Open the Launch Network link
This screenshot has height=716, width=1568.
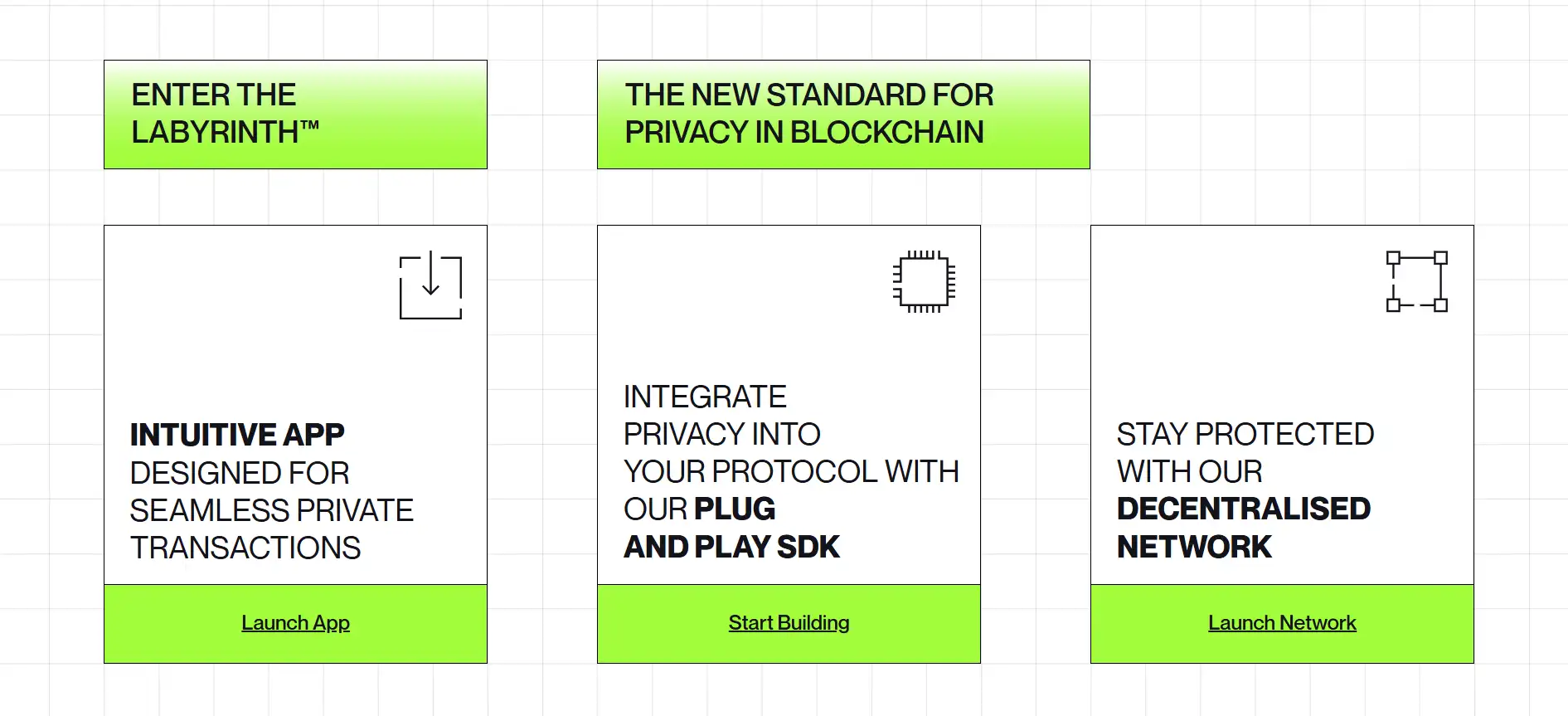tap(1282, 623)
